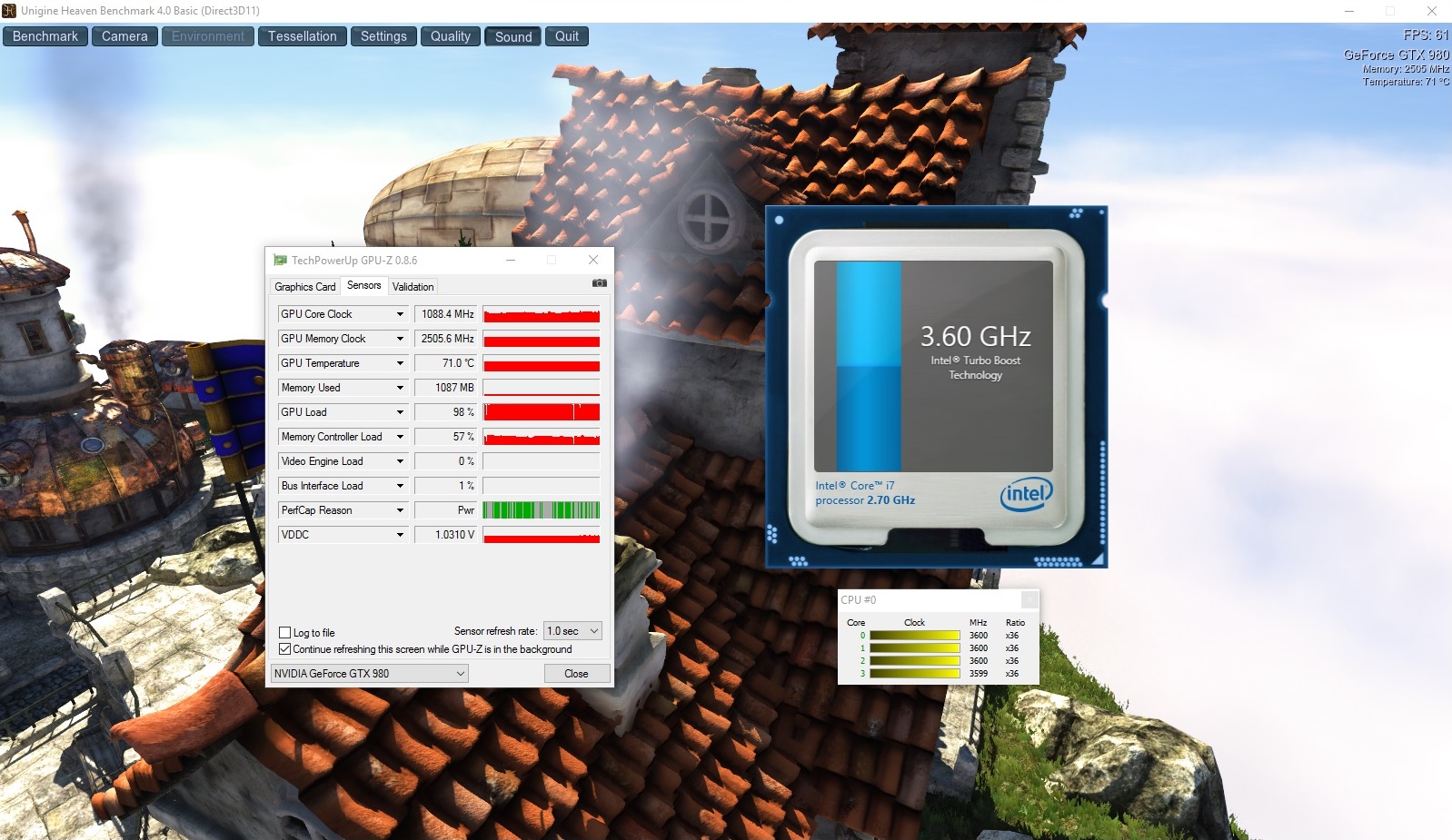Click the 1.0310 V VDDC value
This screenshot has height=840, width=1452.
(446, 535)
